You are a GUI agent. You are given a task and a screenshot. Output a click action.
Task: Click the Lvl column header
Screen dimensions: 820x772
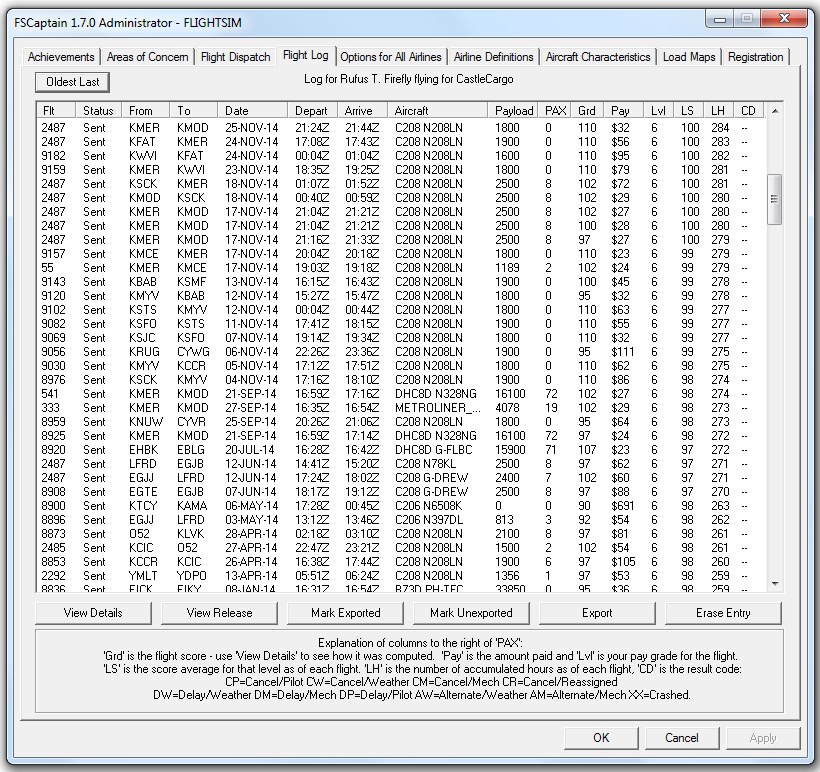[658, 110]
